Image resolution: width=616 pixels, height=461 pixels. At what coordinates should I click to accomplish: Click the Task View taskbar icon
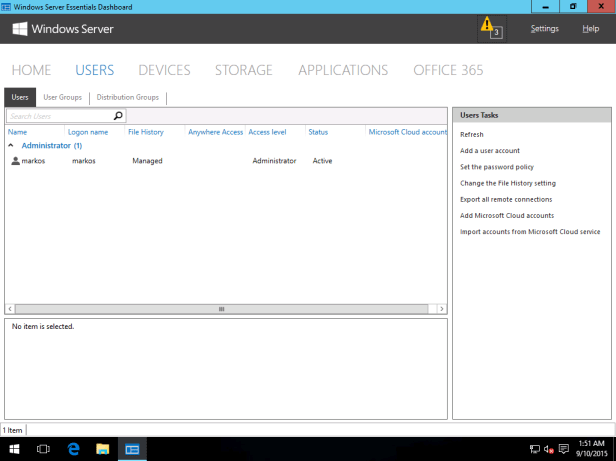43,449
